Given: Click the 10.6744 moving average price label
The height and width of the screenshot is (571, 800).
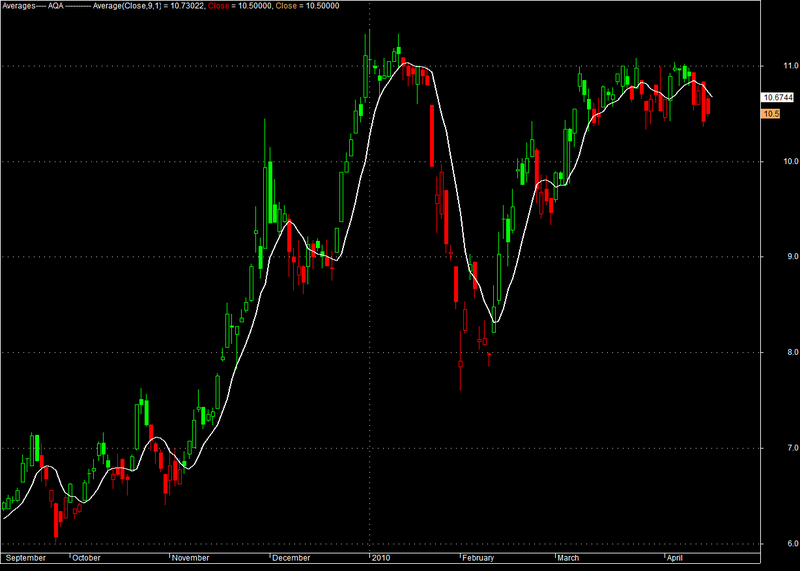Looking at the screenshot, I should [778, 97].
